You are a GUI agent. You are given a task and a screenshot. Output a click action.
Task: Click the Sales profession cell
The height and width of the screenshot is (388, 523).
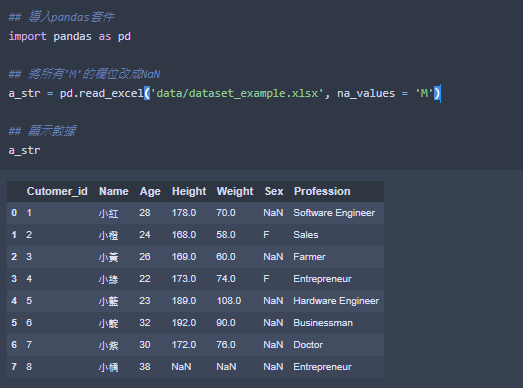pos(306,235)
